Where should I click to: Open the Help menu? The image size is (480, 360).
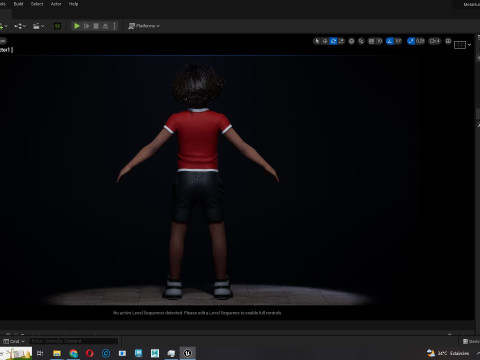coord(73,4)
